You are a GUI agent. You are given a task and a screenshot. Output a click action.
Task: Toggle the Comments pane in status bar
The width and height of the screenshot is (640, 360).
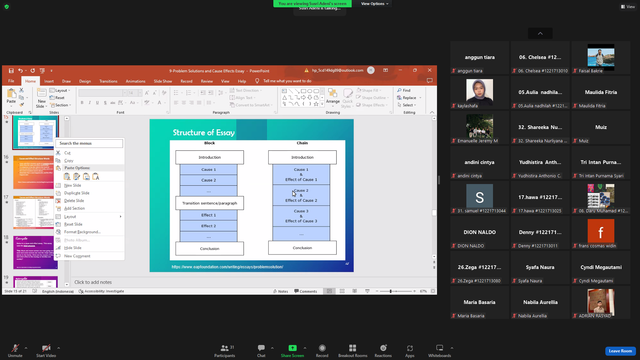[305, 291]
